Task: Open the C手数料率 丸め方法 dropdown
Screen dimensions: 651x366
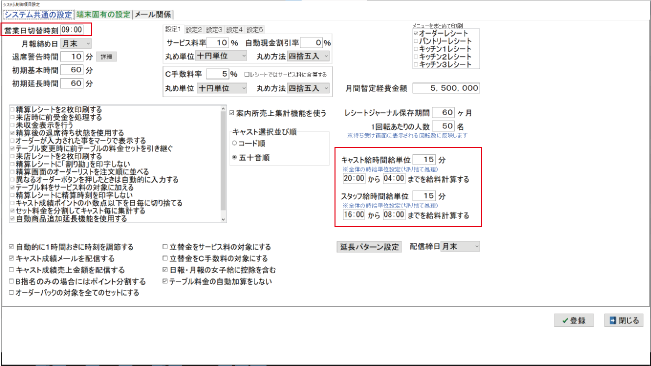Action: [x=309, y=88]
